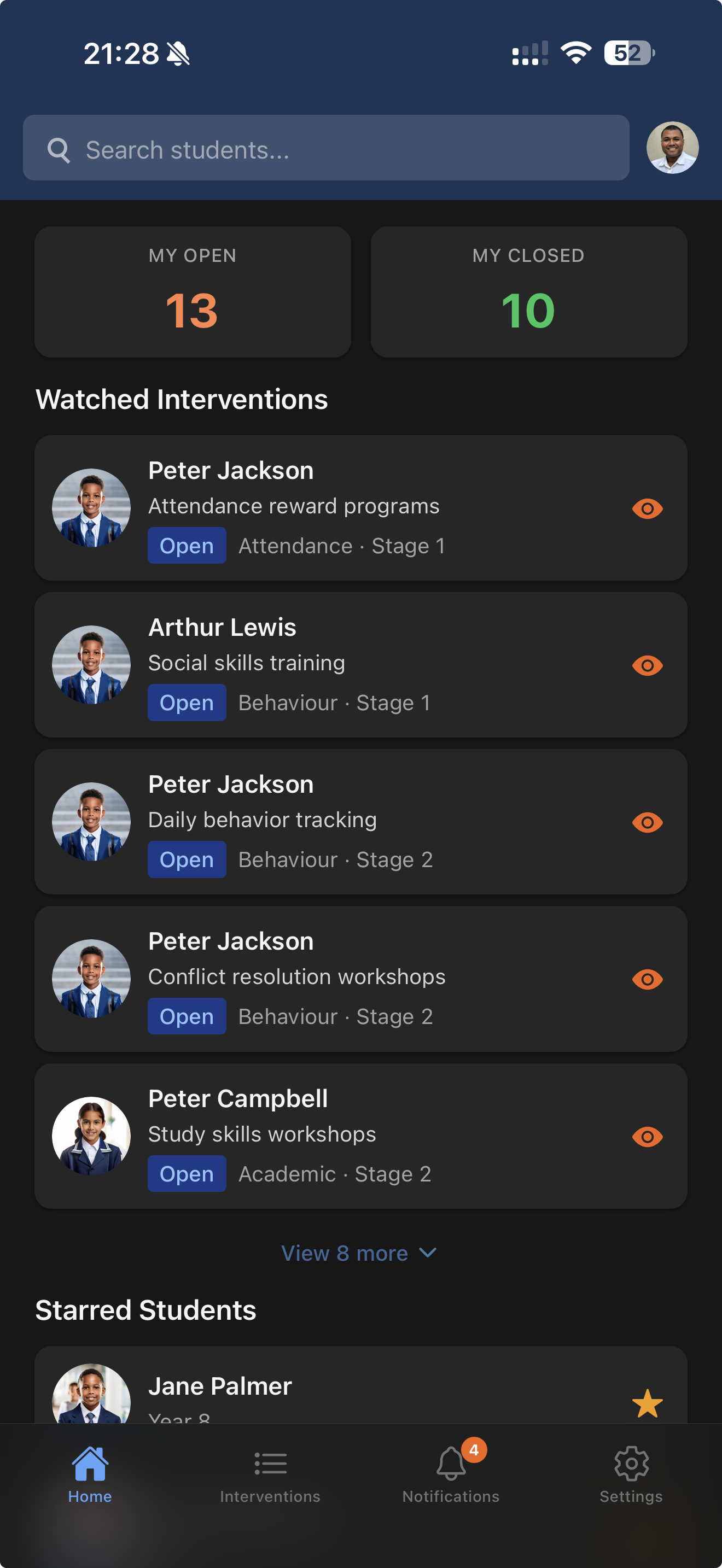Tap Peter Campbell's student photo
The width and height of the screenshot is (722, 1568).
(91, 1136)
